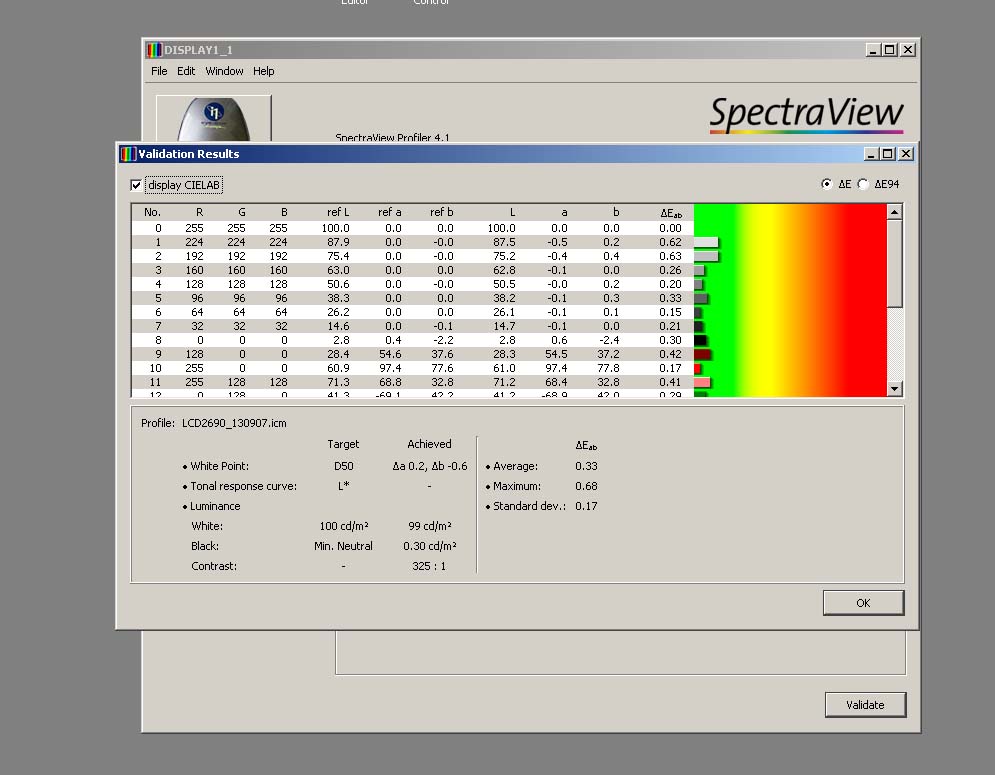This screenshot has height=775, width=995.
Task: Click the results table scroll down arrow
Action: 894,388
